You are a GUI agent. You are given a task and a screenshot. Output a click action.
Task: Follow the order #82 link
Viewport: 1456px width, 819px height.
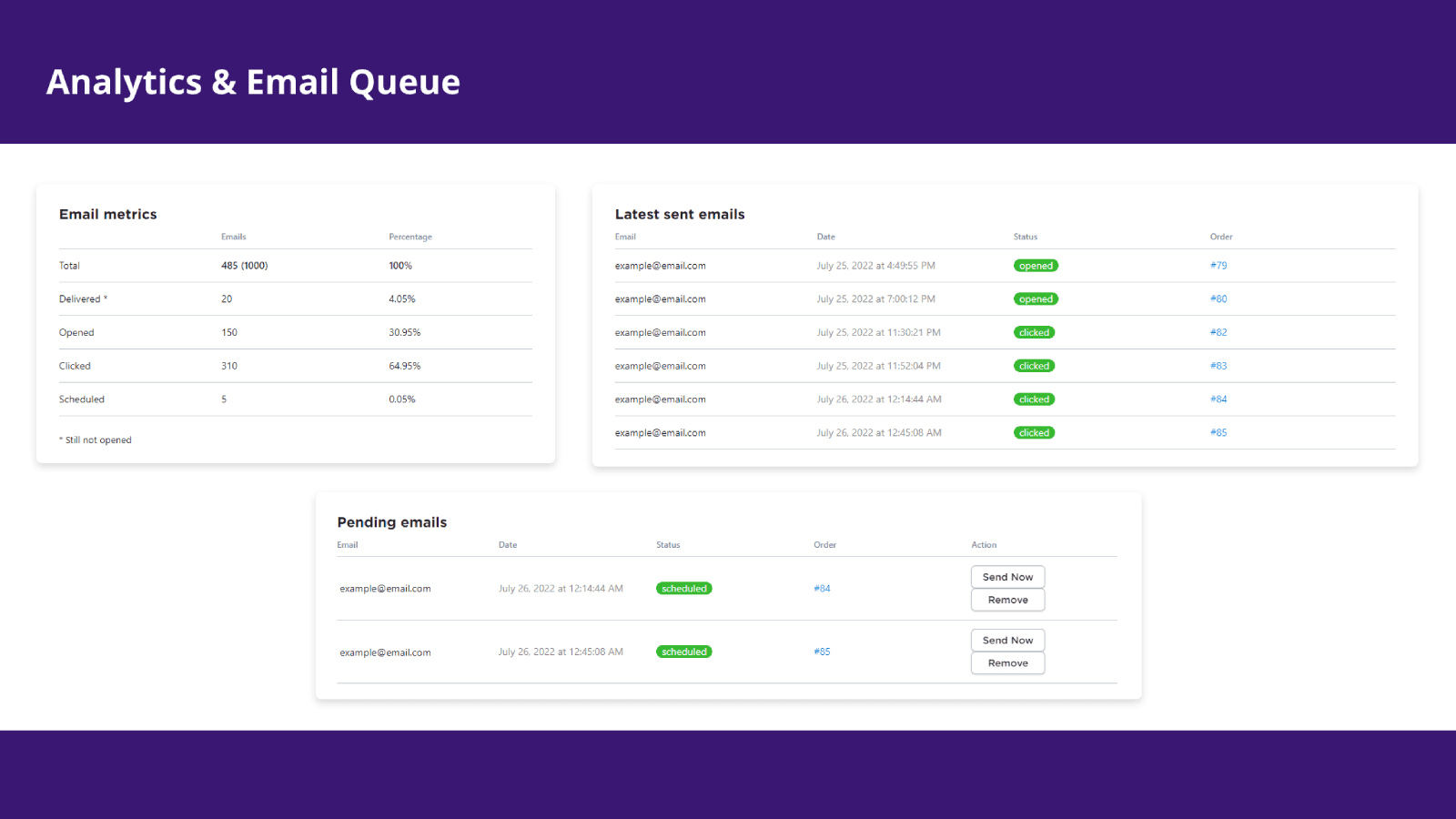[x=1218, y=333]
